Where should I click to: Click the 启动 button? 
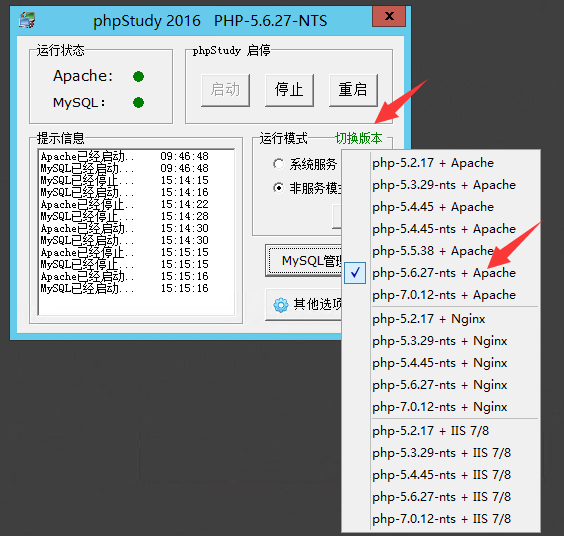click(226, 90)
